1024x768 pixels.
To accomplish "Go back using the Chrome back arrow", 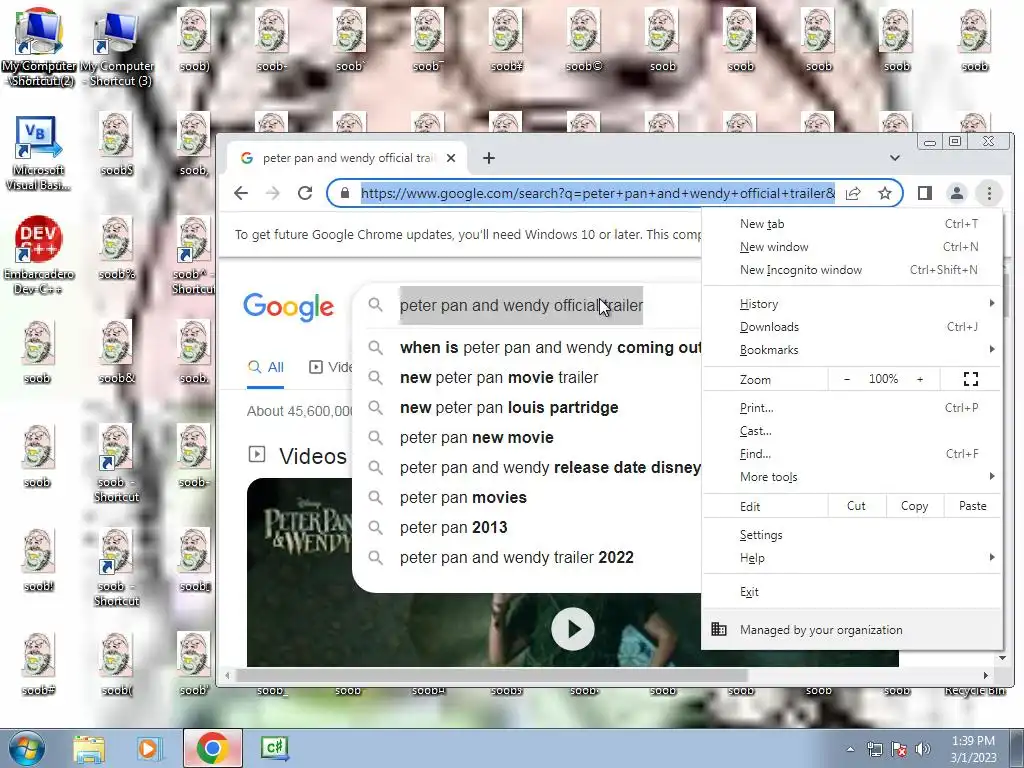I will tap(241, 193).
